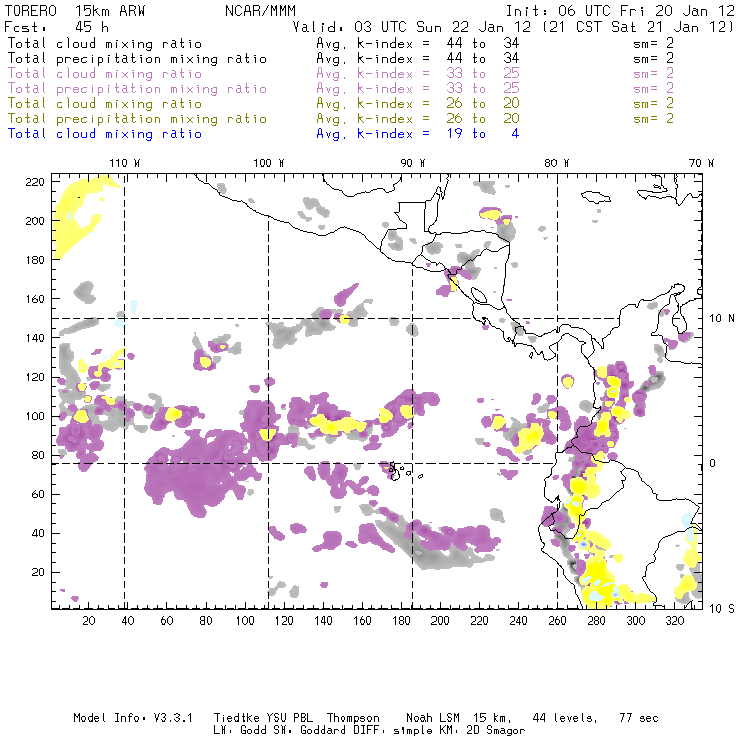This screenshot has height=740, width=740.
Task: Click black "Avg. k-index = 44 to 34" on cloud row
Action: [x=418, y=43]
